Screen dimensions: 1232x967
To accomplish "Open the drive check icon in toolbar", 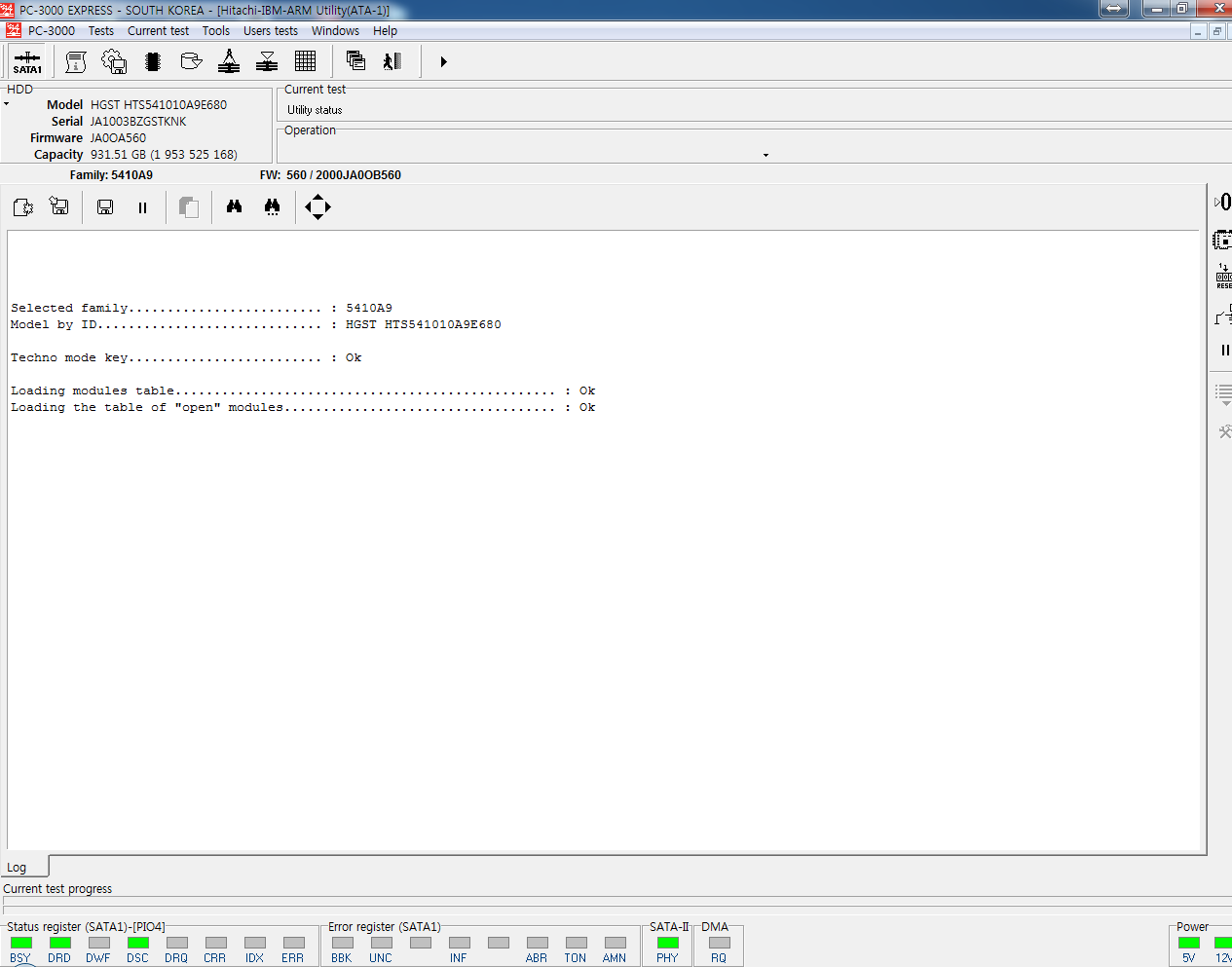I will (x=191, y=61).
